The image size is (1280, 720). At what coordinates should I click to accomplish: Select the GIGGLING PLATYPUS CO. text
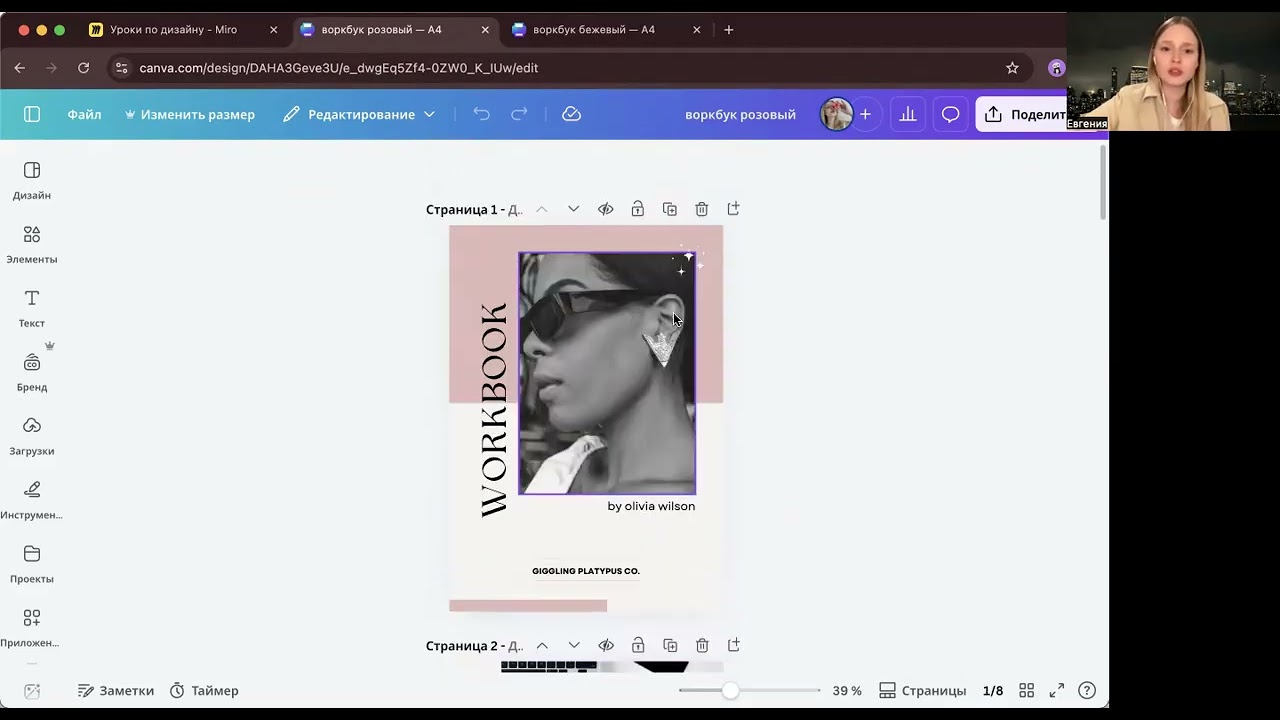point(586,571)
